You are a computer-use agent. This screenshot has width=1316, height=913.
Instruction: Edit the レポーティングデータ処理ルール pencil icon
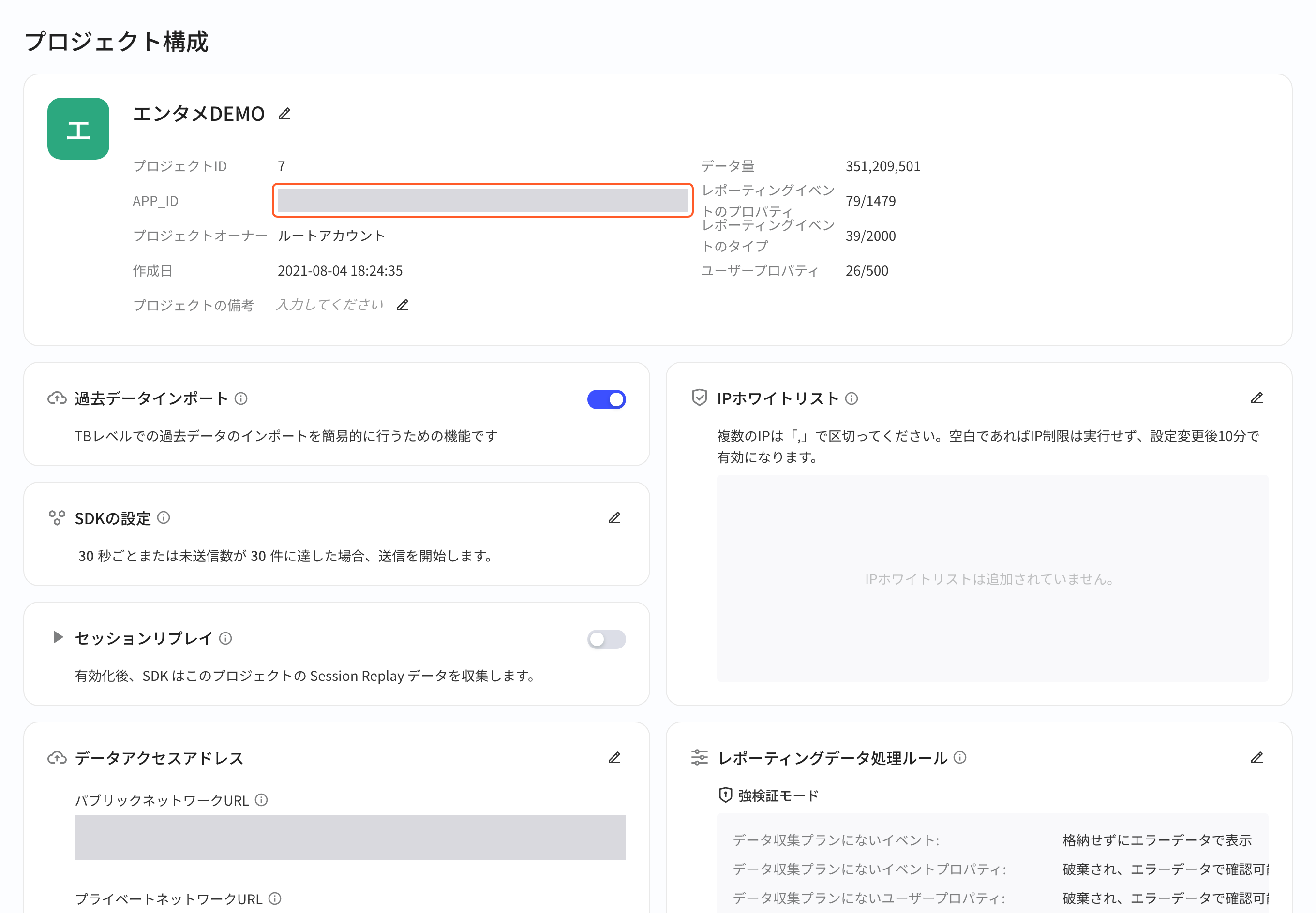click(x=1256, y=758)
